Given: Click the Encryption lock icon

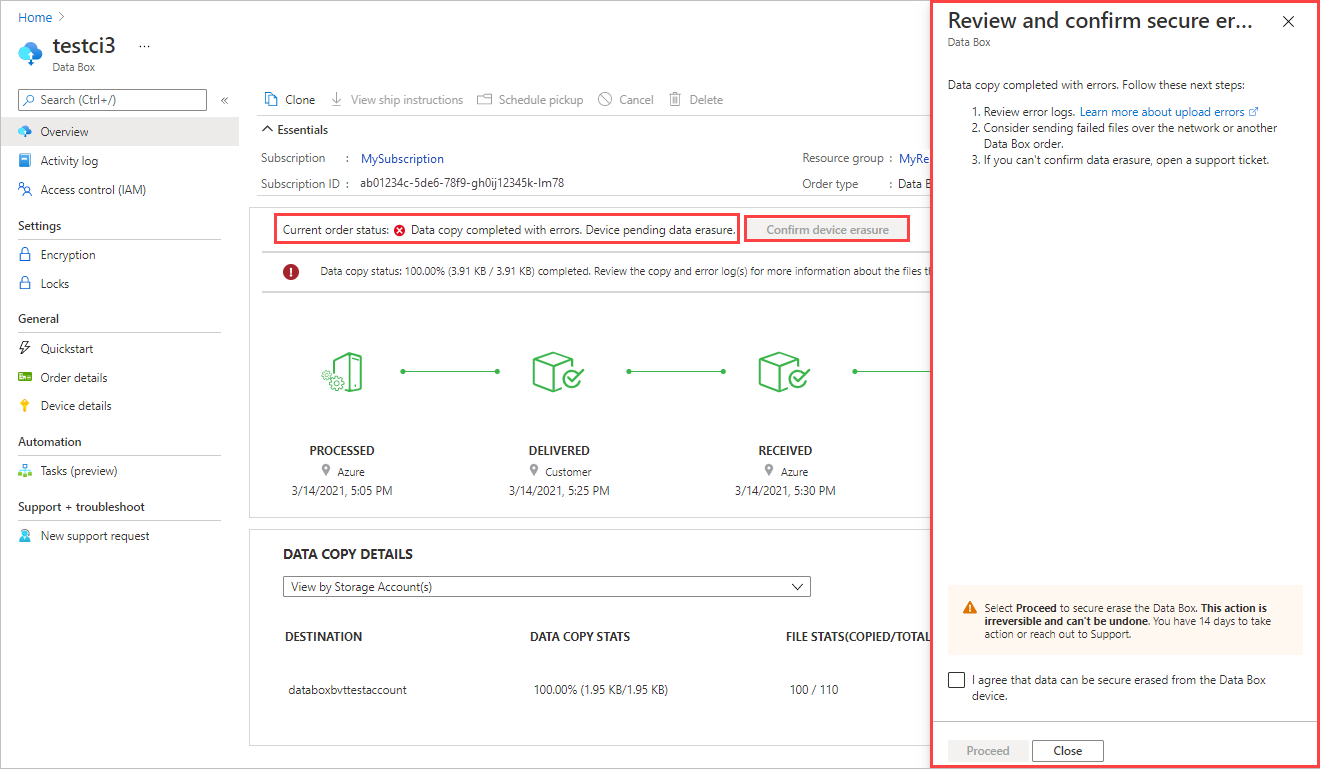Looking at the screenshot, I should click(x=25, y=255).
